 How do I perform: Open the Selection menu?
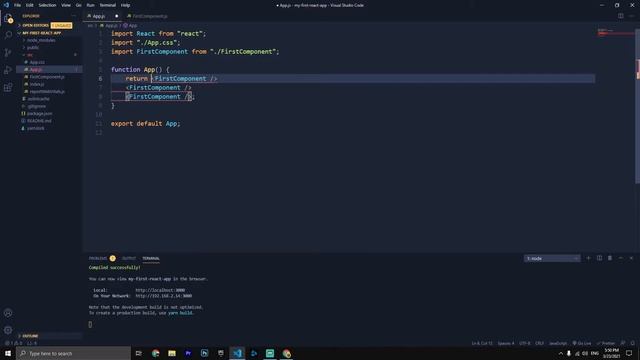[47, 5]
